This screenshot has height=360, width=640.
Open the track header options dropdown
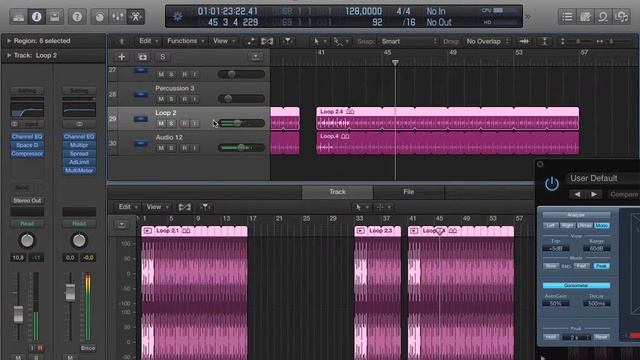(256, 57)
